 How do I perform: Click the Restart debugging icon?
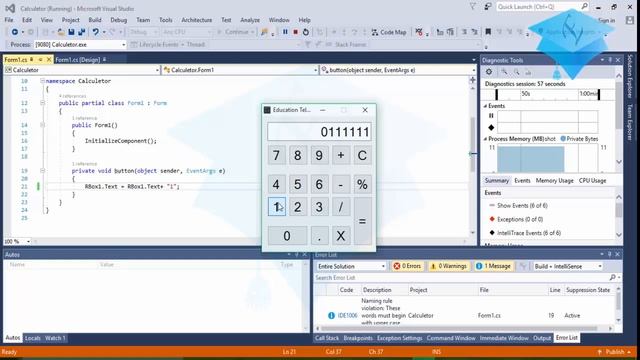click(x=306, y=32)
